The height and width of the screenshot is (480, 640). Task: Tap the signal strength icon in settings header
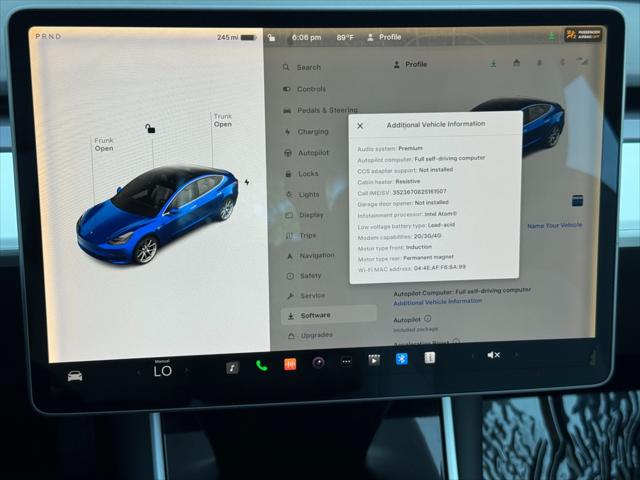(583, 62)
